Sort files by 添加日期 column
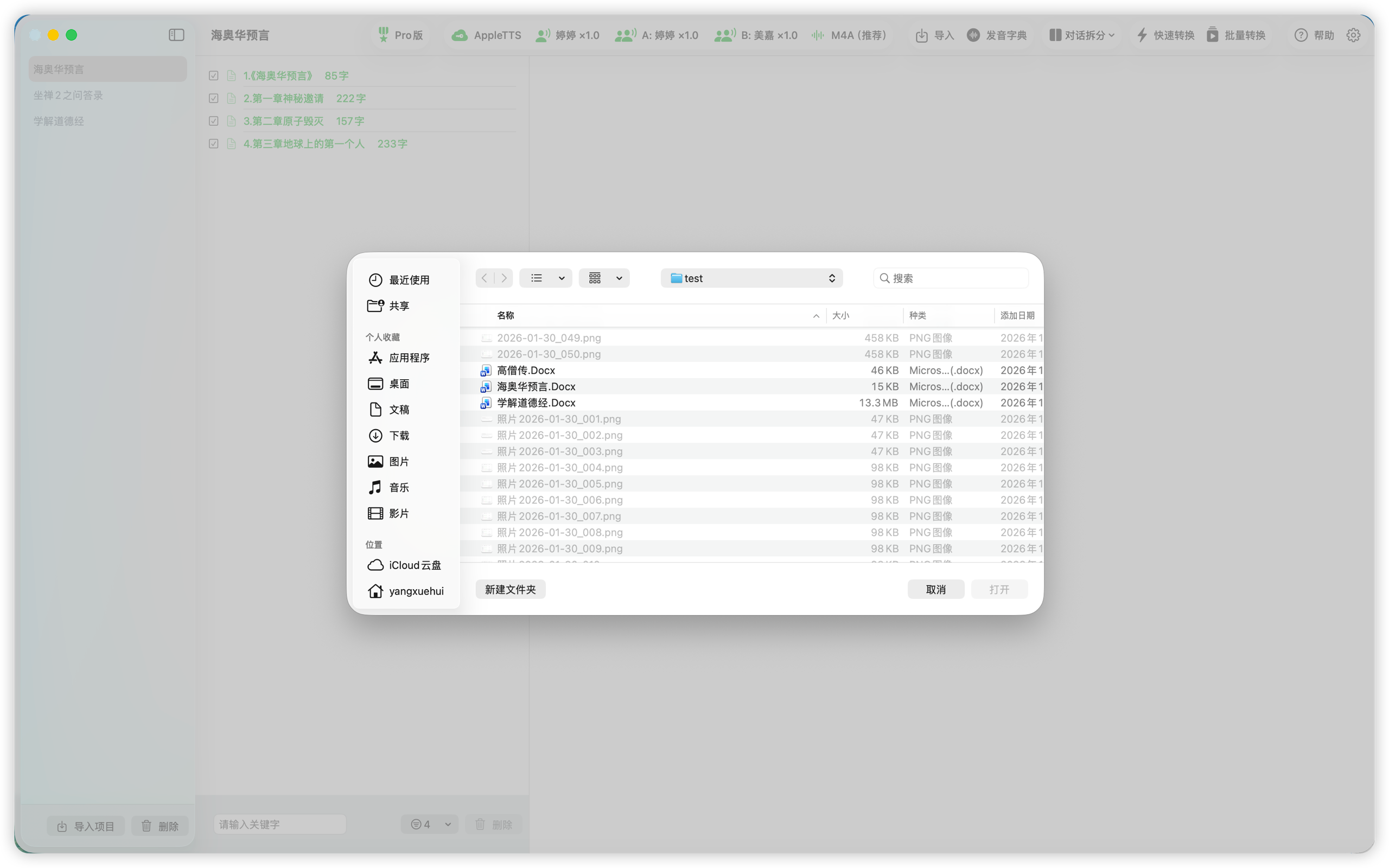This screenshot has height=868, width=1389. click(1018, 315)
